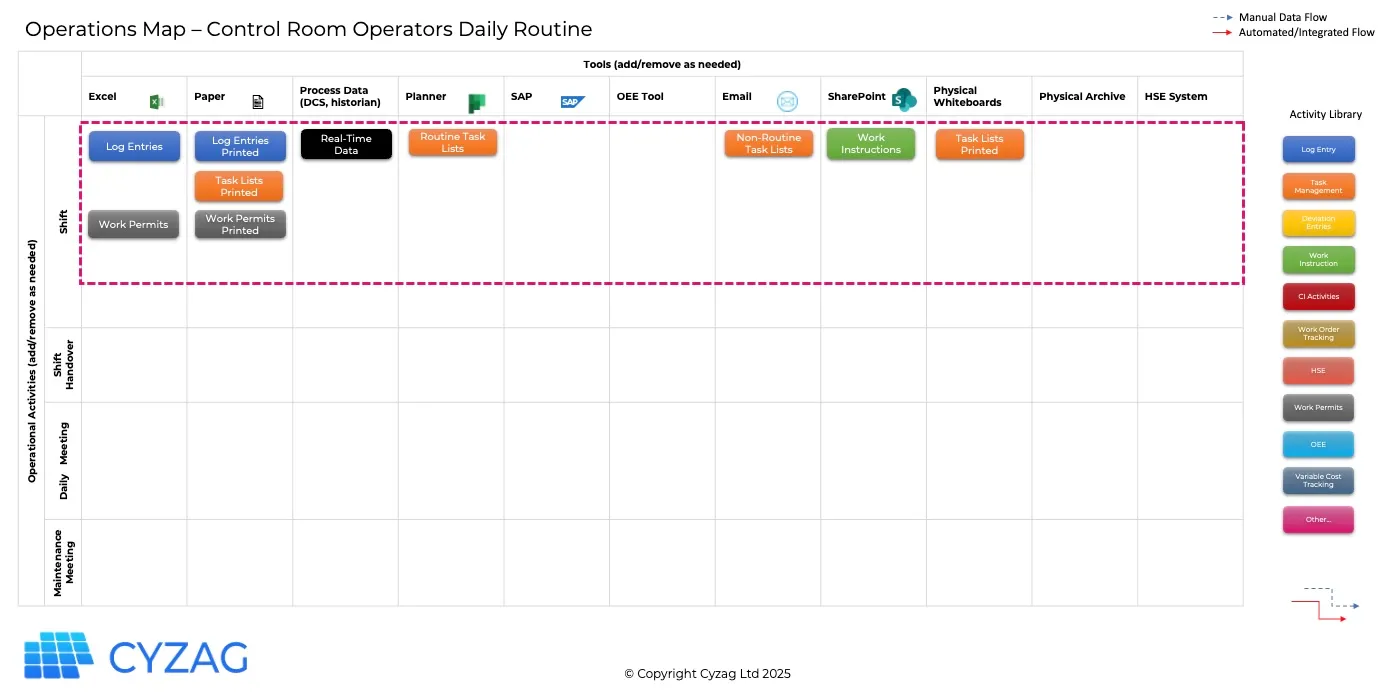This screenshot has height=692, width=1399.
Task: Pick the yellow Deviation Entries swatch
Action: pos(1319,223)
